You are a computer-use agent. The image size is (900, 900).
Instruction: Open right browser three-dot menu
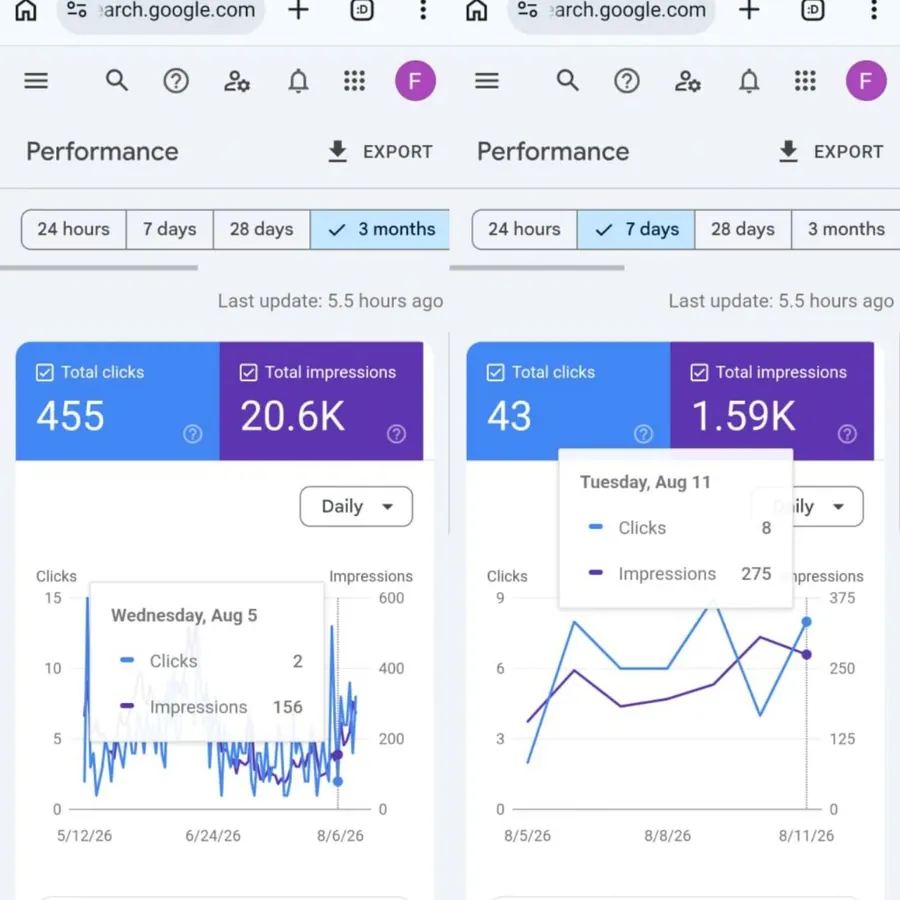tap(874, 10)
